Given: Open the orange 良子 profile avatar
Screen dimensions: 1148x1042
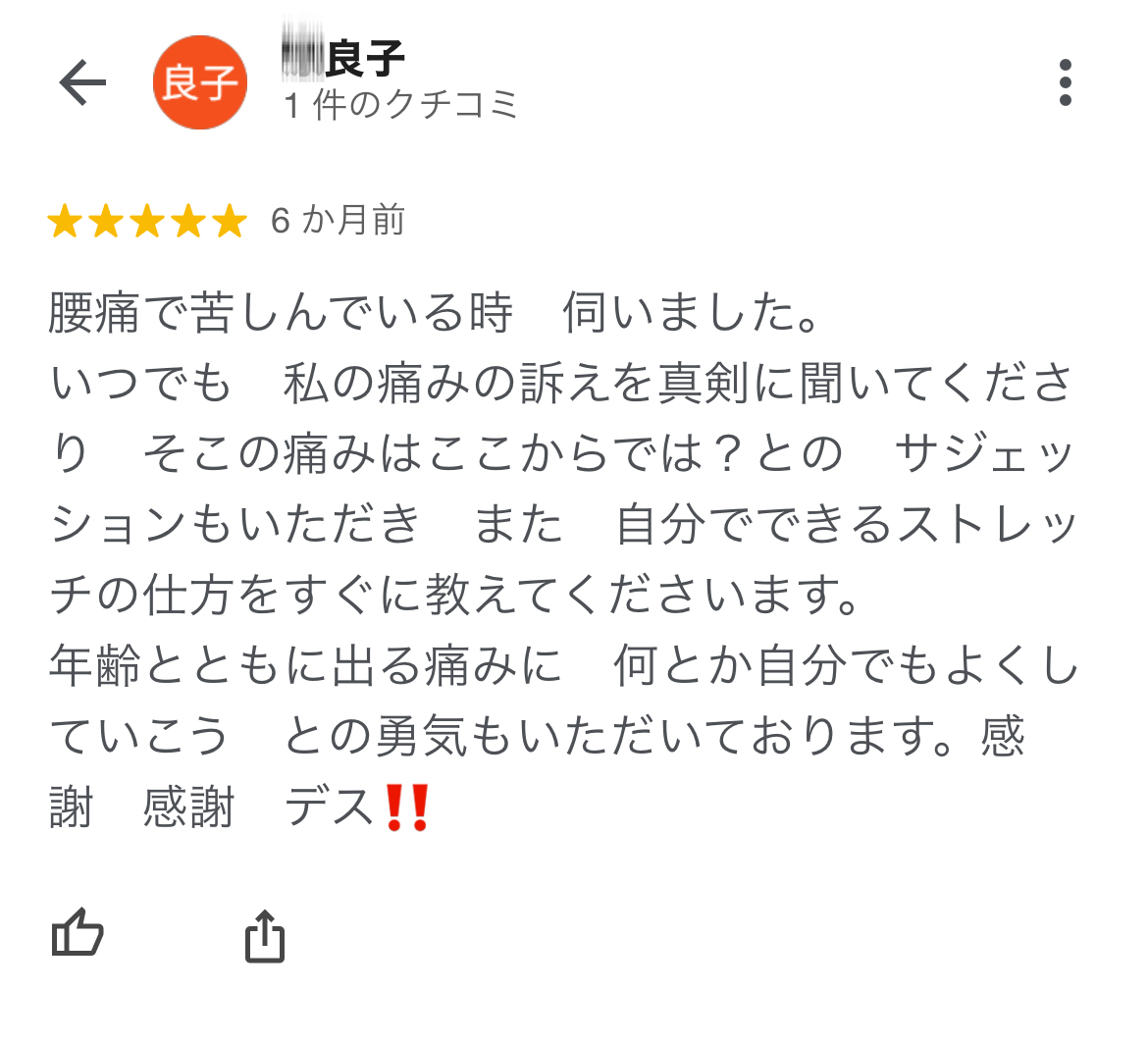Looking at the screenshot, I should point(200,82).
